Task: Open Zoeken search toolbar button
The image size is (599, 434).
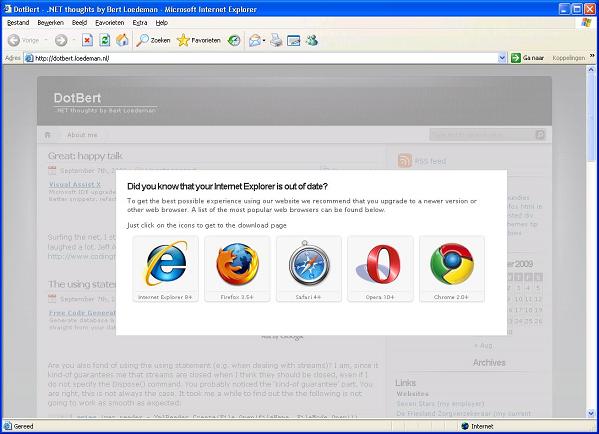Action: click(153, 40)
